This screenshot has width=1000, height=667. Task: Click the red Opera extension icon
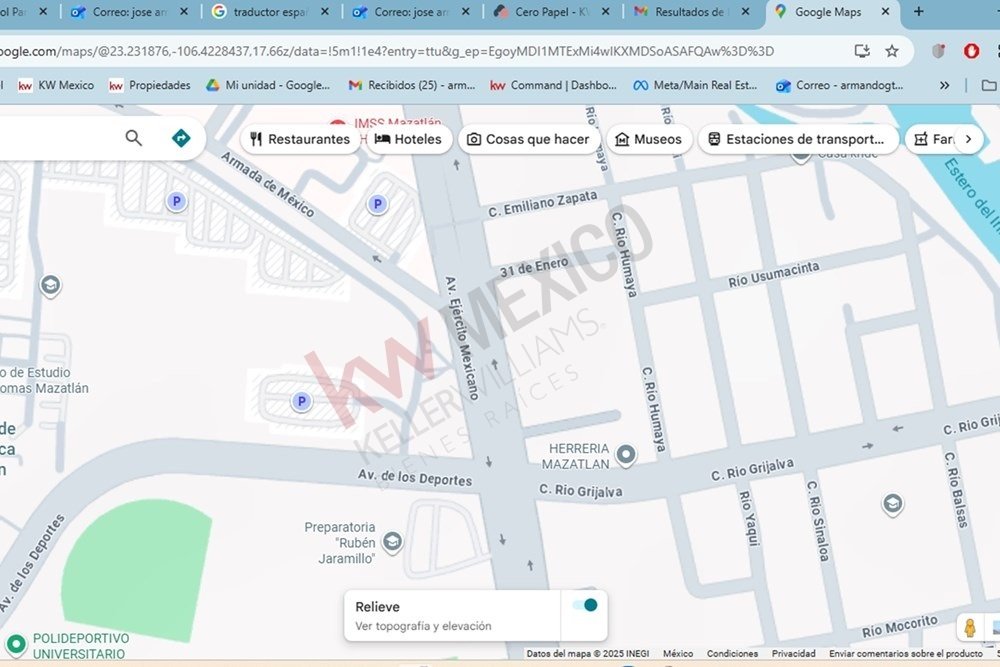point(971,51)
